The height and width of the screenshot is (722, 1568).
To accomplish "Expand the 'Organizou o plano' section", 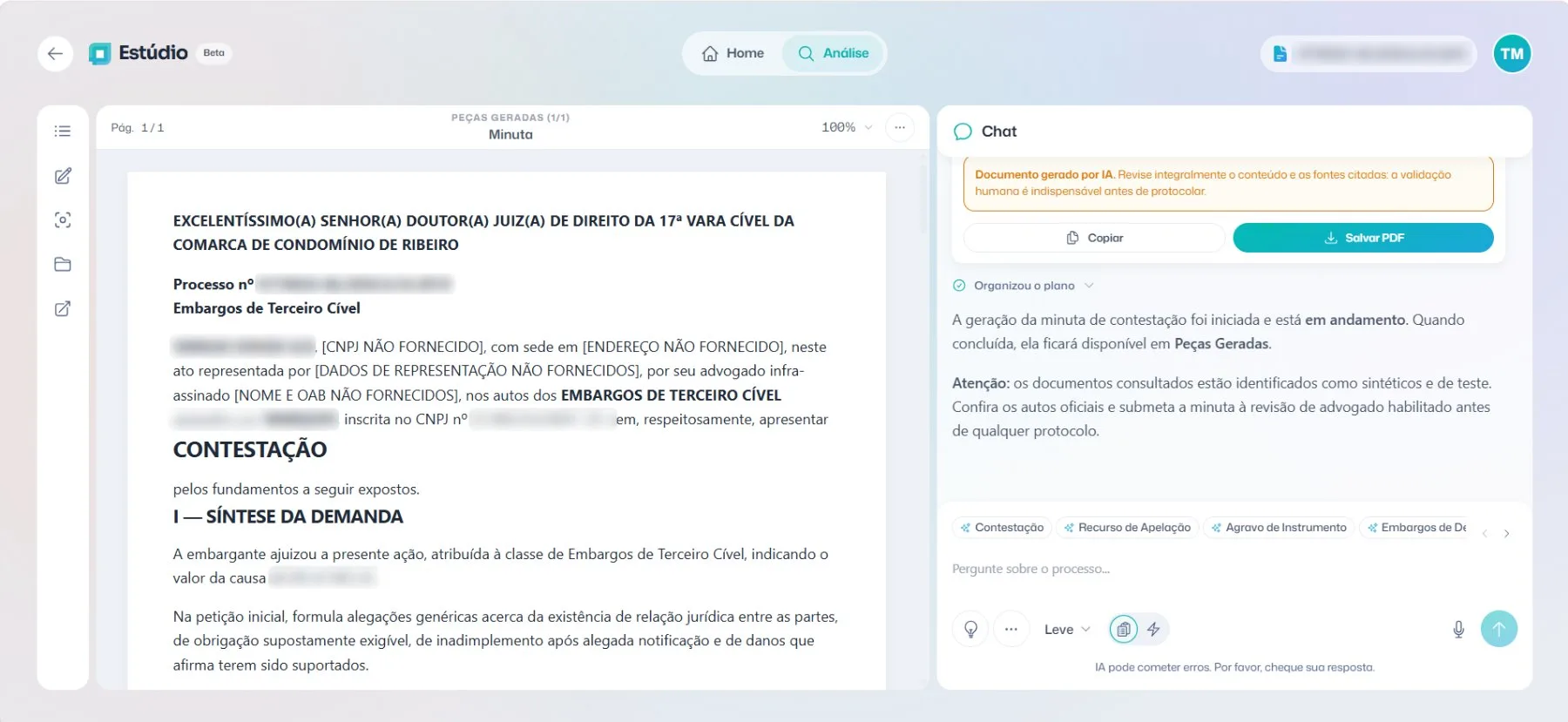I will [x=1024, y=286].
